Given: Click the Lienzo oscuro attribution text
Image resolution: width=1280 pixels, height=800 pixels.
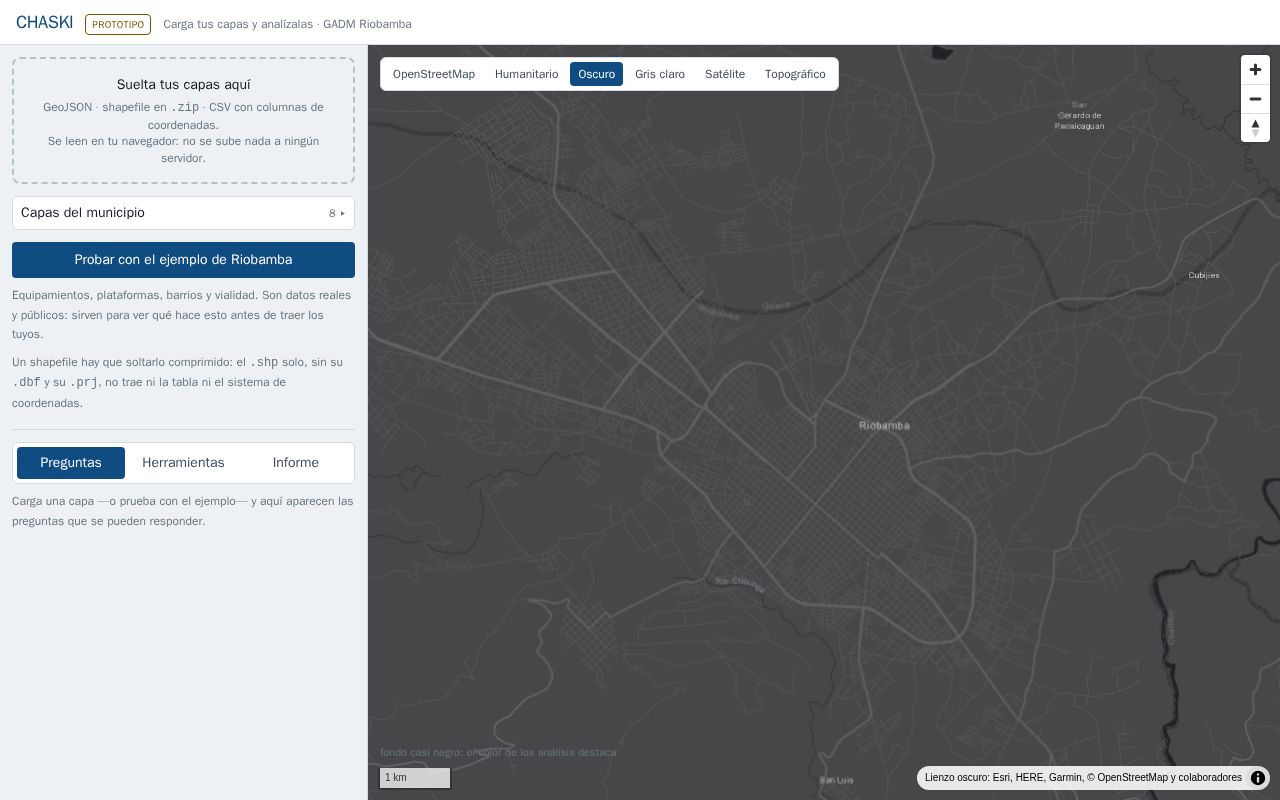Looking at the screenshot, I should pyautogui.click(x=1083, y=778).
